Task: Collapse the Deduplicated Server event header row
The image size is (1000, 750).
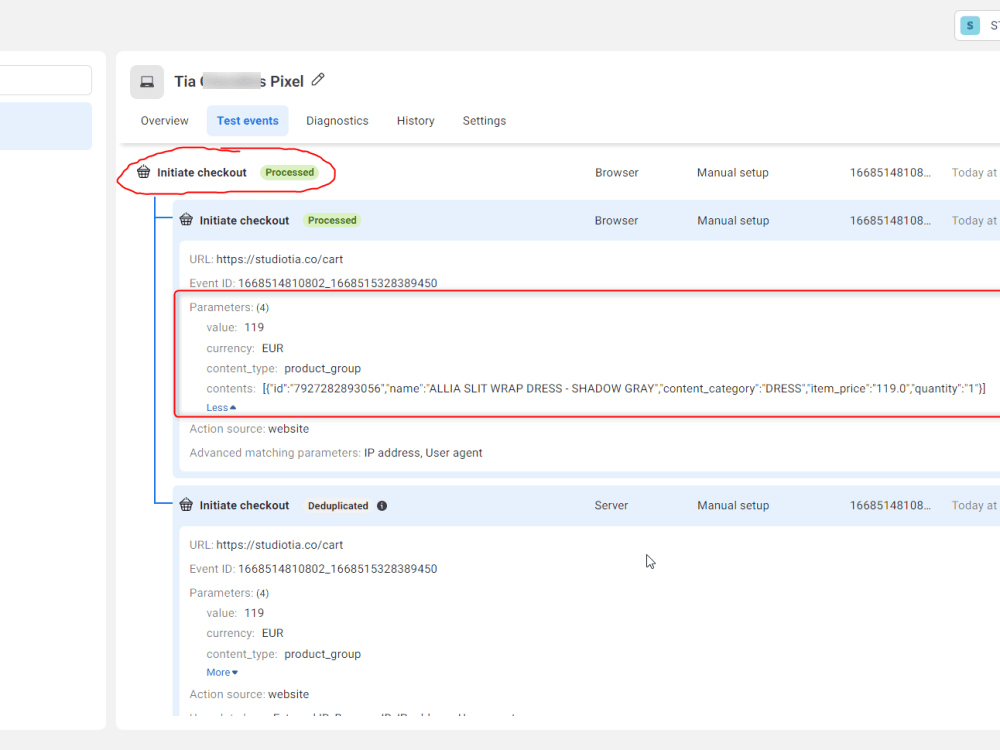Action: [x=587, y=505]
